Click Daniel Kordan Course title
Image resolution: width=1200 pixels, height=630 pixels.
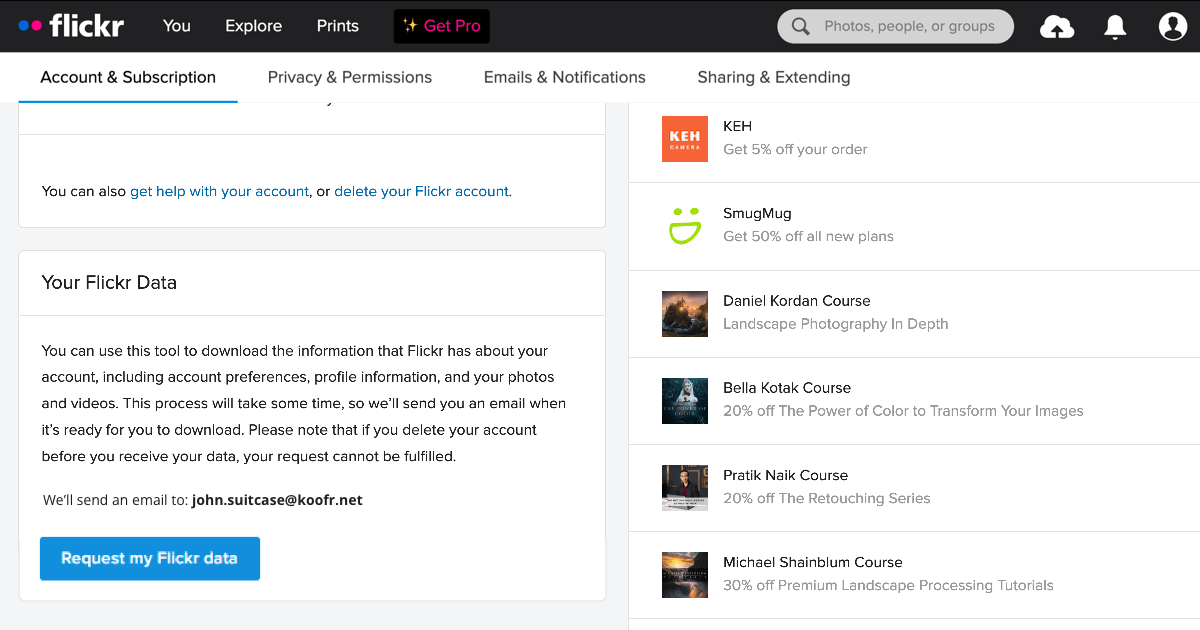coord(797,300)
